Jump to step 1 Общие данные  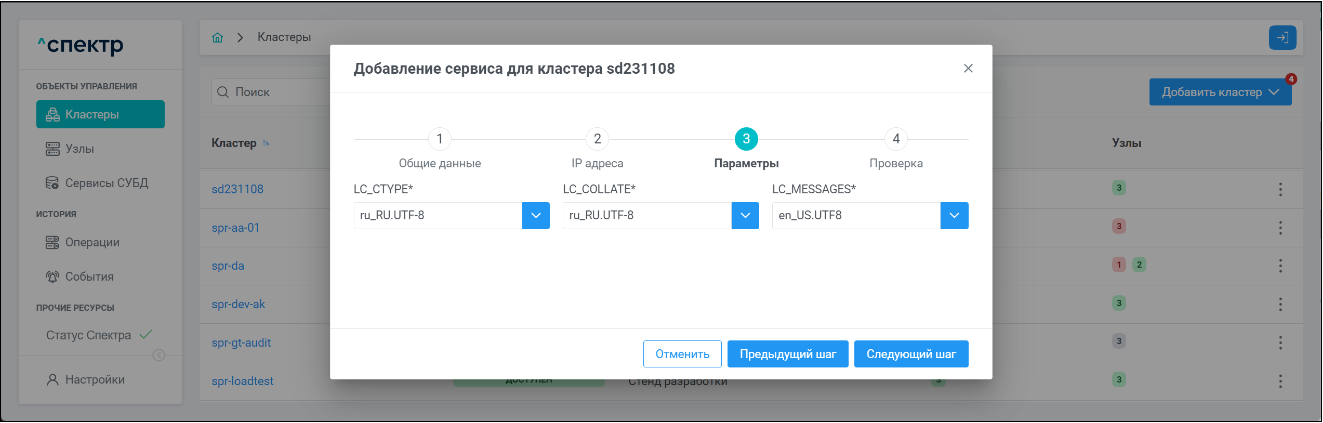(440, 139)
